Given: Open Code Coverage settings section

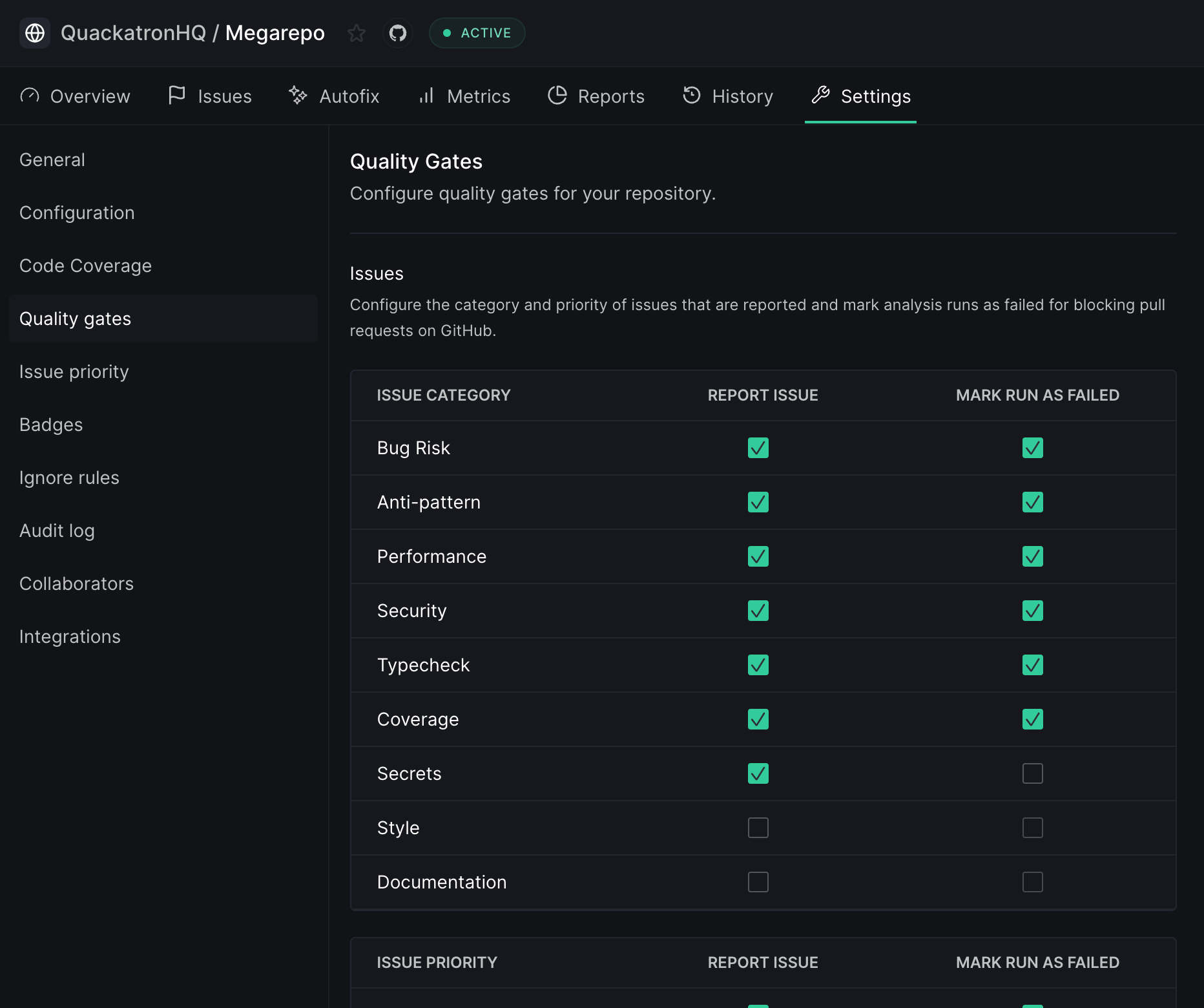Looking at the screenshot, I should (x=85, y=266).
